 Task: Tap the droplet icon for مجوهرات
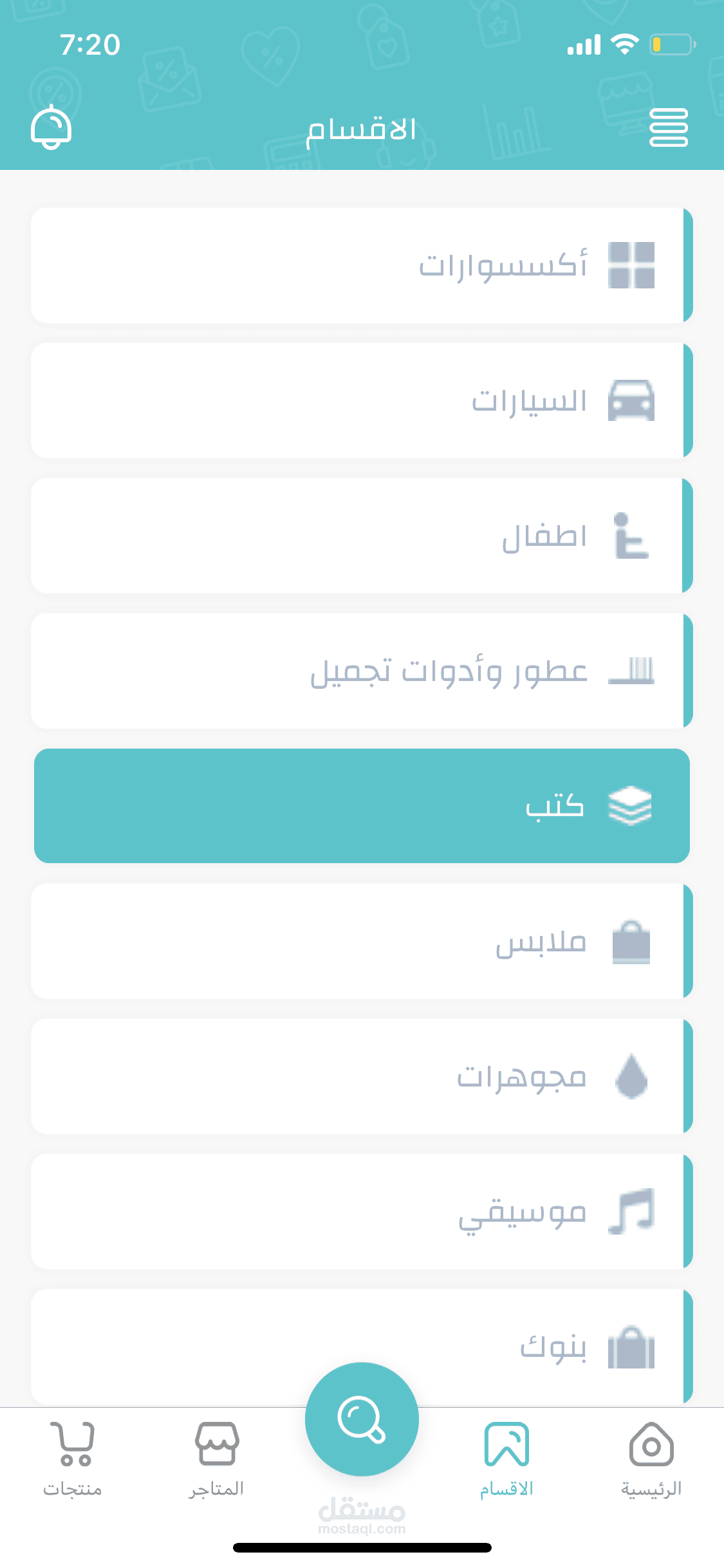click(x=631, y=1076)
